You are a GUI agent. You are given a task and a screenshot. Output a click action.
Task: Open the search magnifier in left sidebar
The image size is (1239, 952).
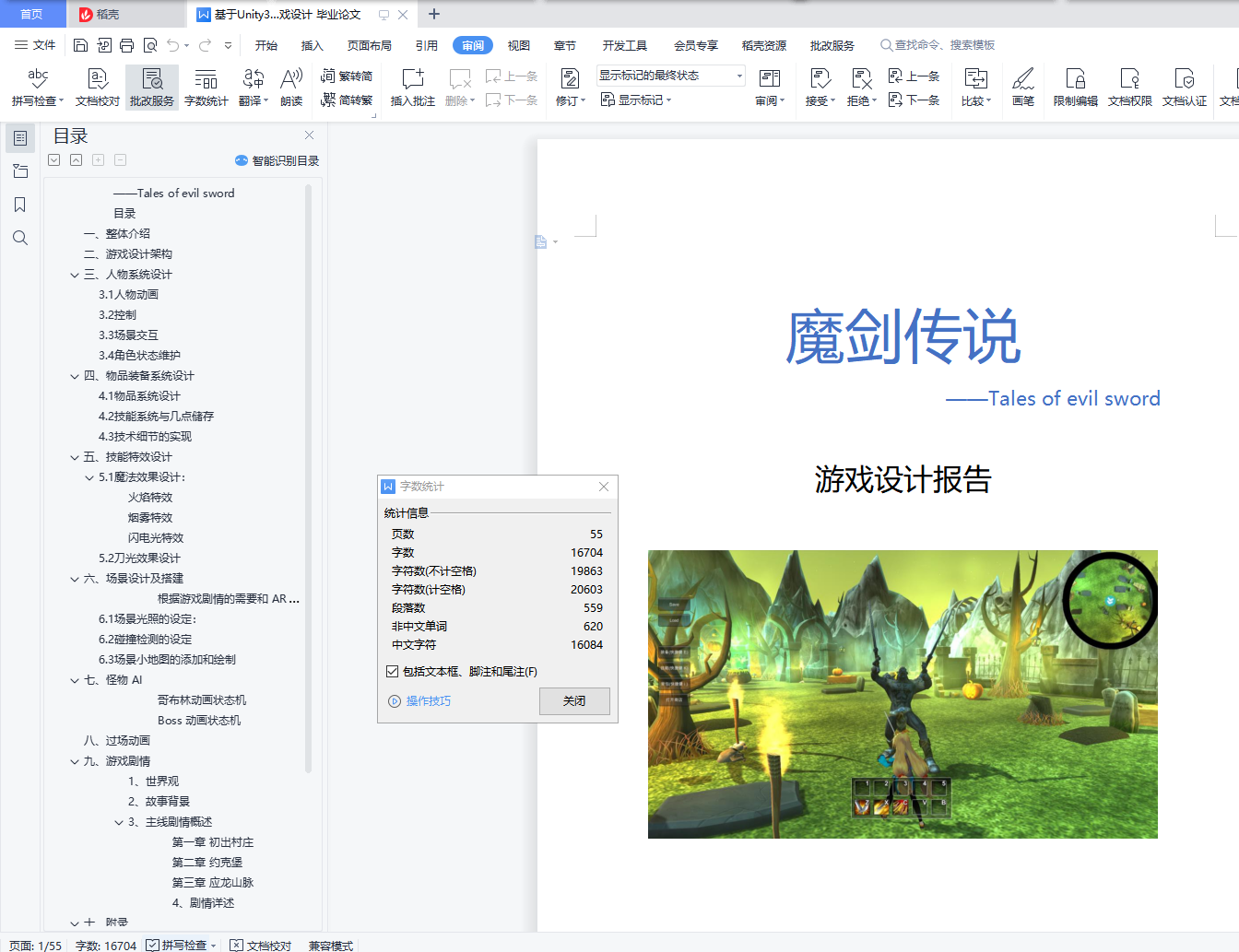click(20, 238)
